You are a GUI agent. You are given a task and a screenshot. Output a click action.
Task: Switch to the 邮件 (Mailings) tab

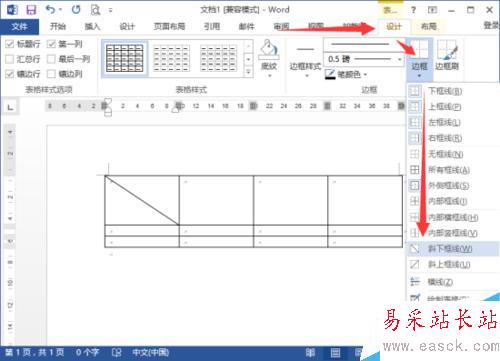(x=246, y=26)
